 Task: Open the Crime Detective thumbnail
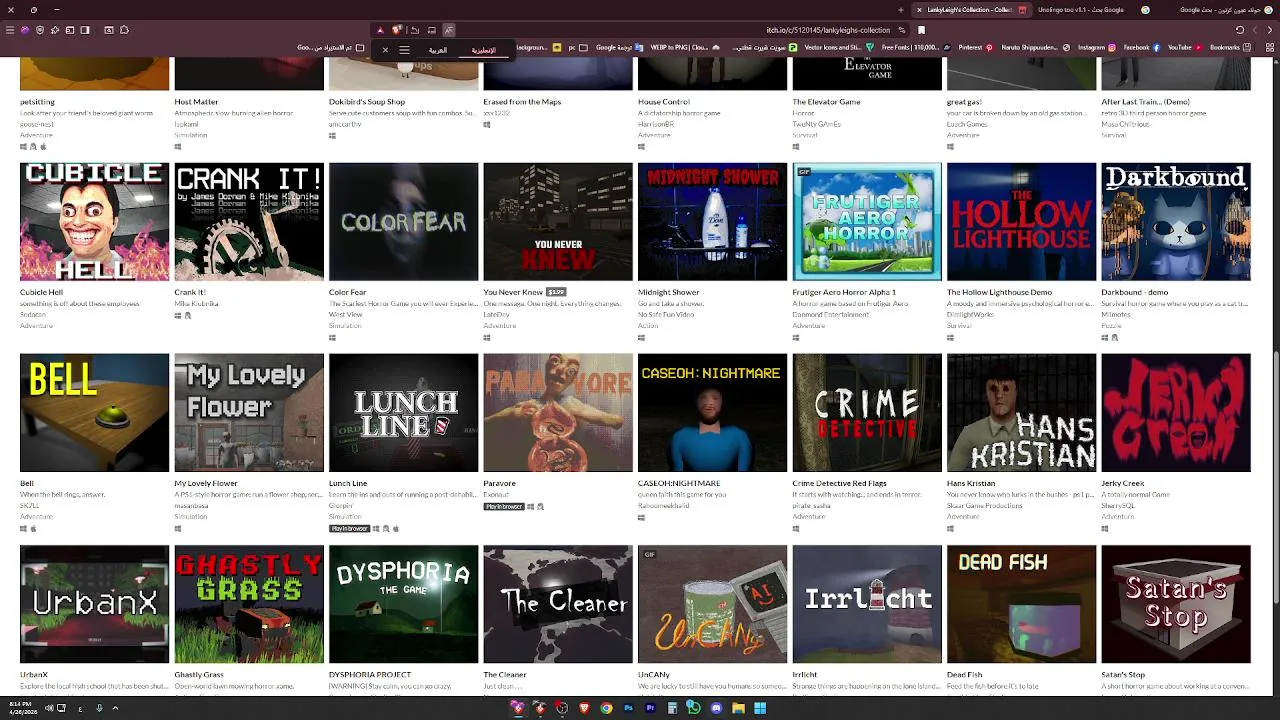point(867,412)
